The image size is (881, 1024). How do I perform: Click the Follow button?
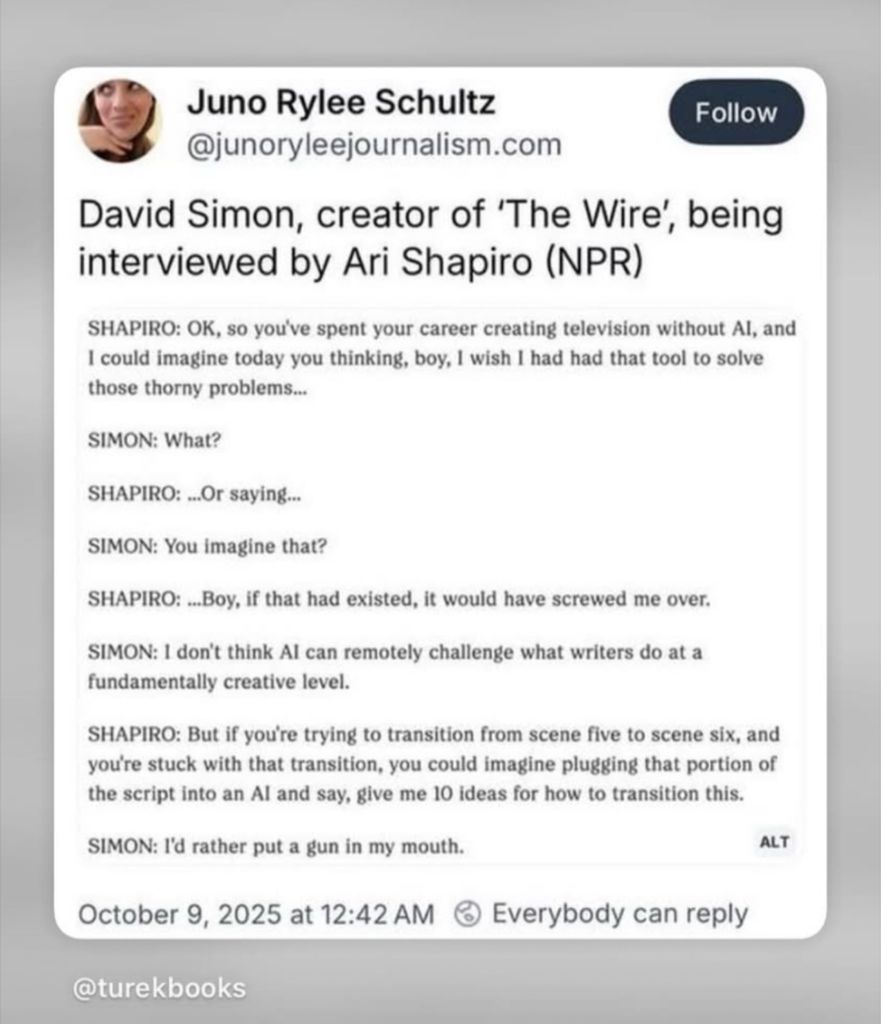pyautogui.click(x=735, y=113)
